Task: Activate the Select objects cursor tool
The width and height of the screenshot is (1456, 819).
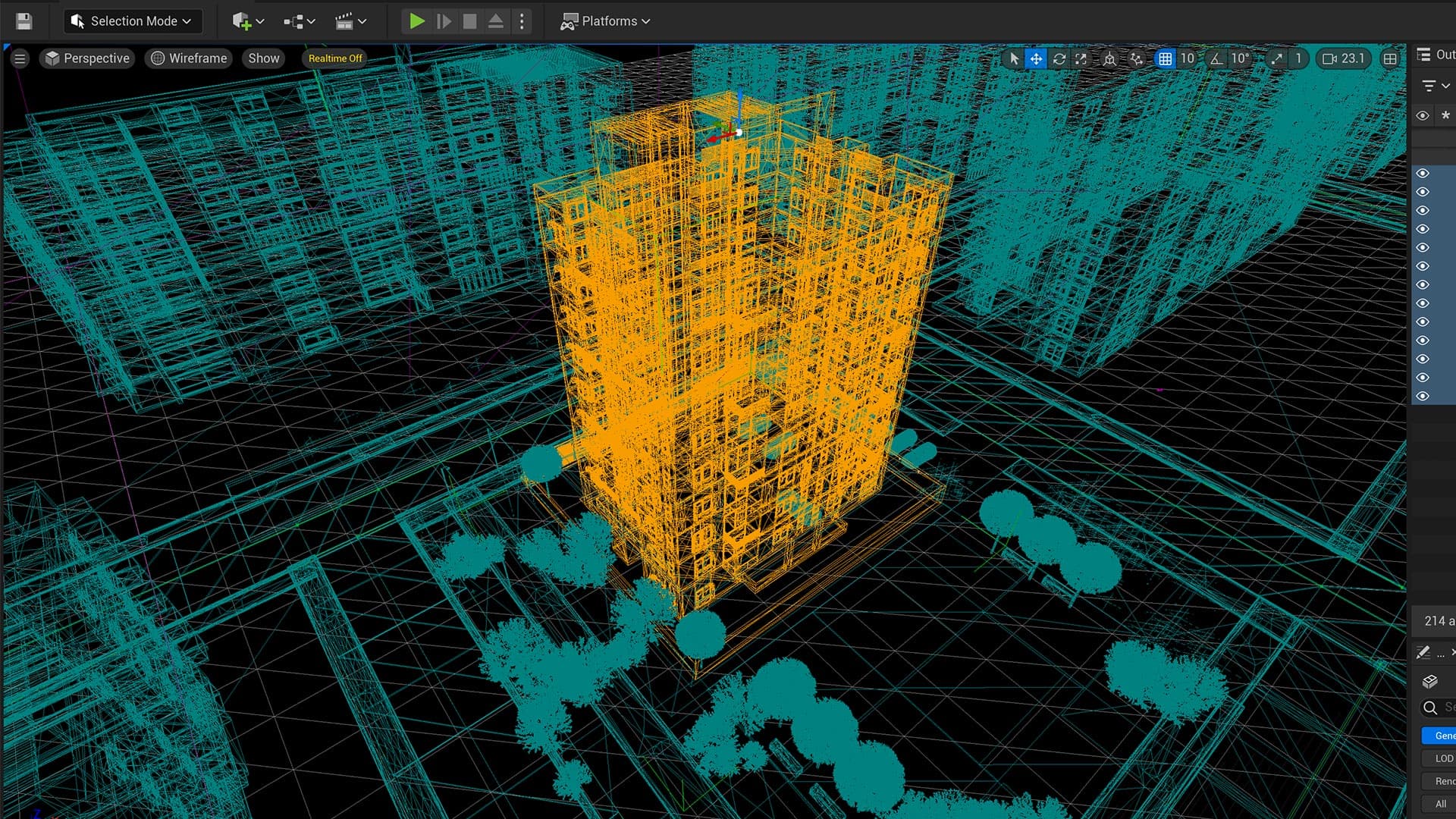Action: coord(1014,58)
